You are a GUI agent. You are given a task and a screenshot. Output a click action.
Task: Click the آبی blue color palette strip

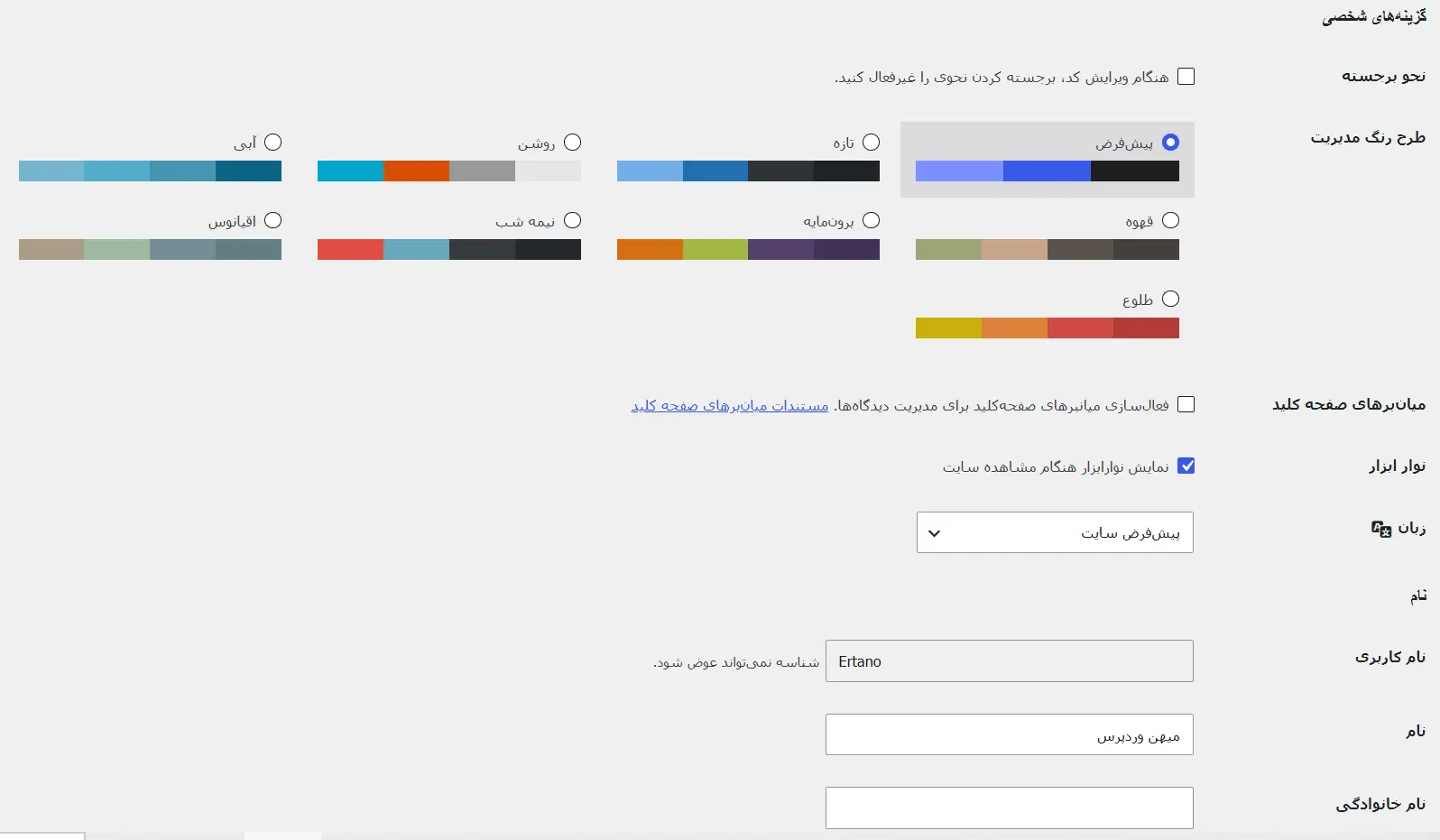(150, 171)
